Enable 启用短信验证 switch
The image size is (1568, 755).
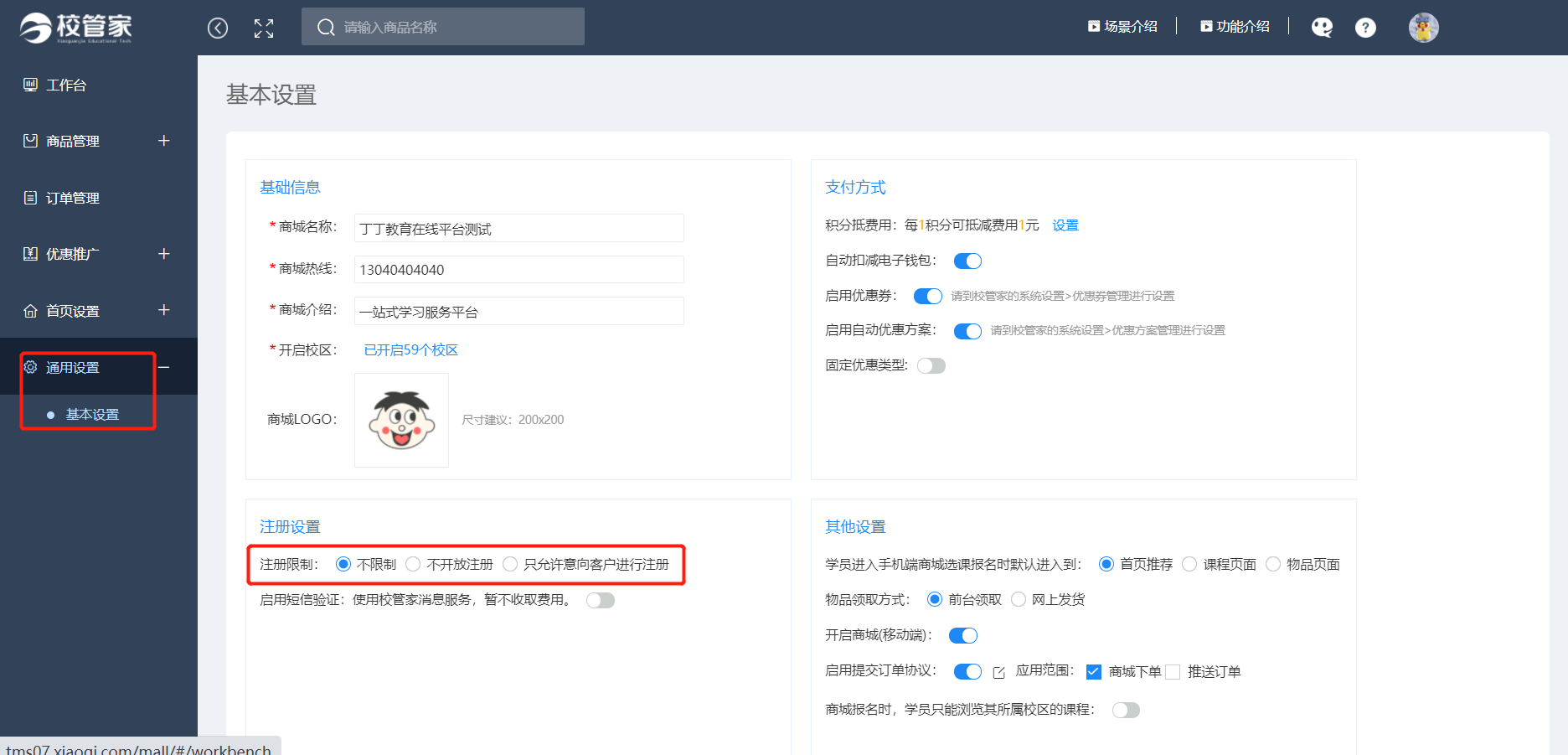601,600
